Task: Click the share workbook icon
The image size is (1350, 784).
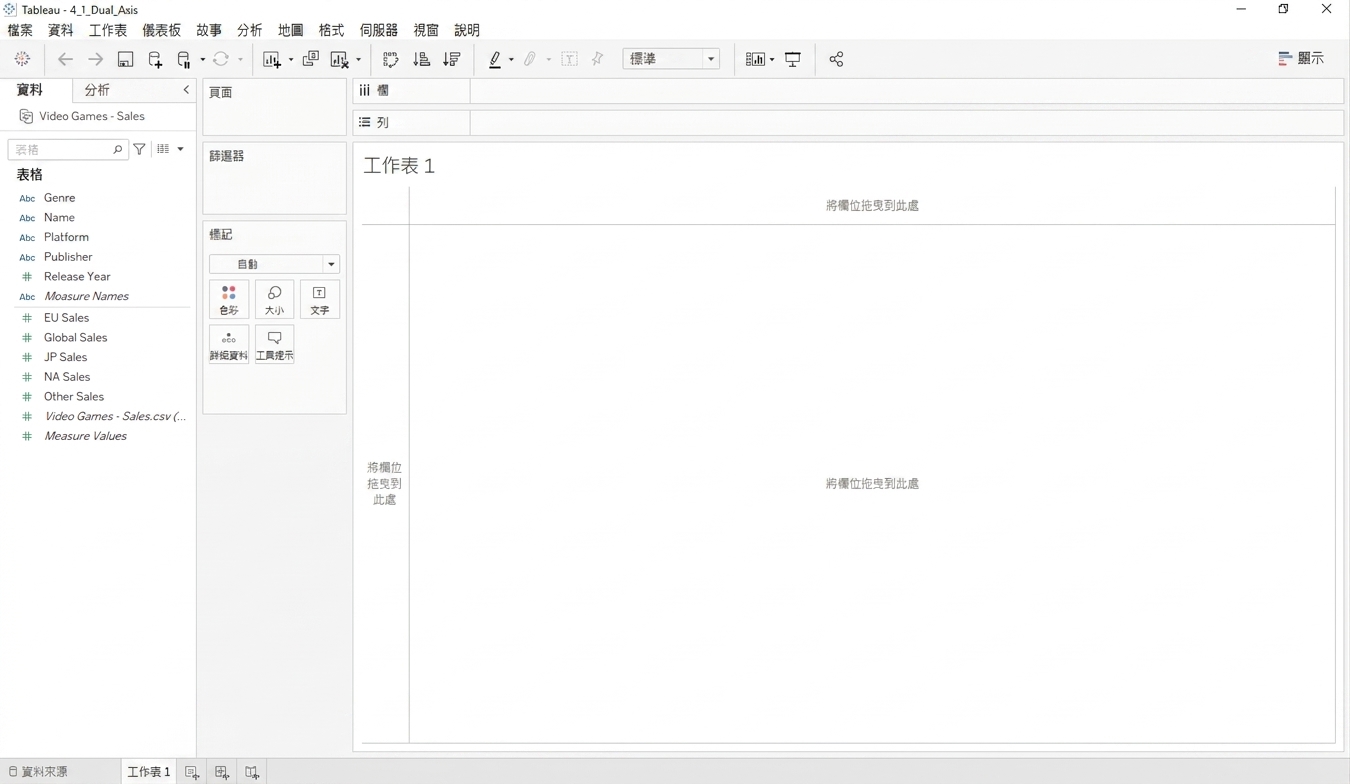Action: (x=836, y=60)
